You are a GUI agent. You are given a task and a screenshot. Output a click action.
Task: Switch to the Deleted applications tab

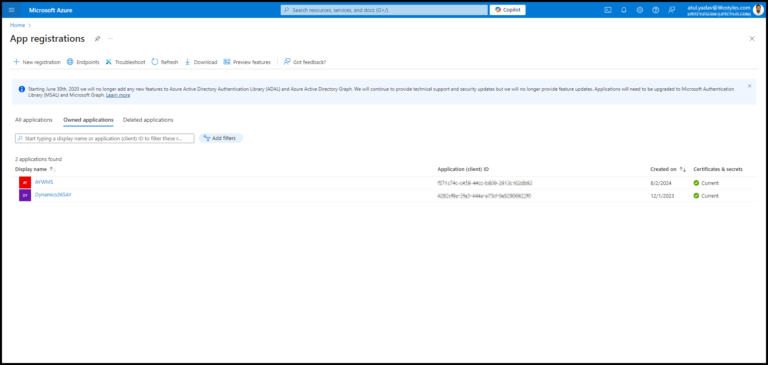[x=148, y=120]
